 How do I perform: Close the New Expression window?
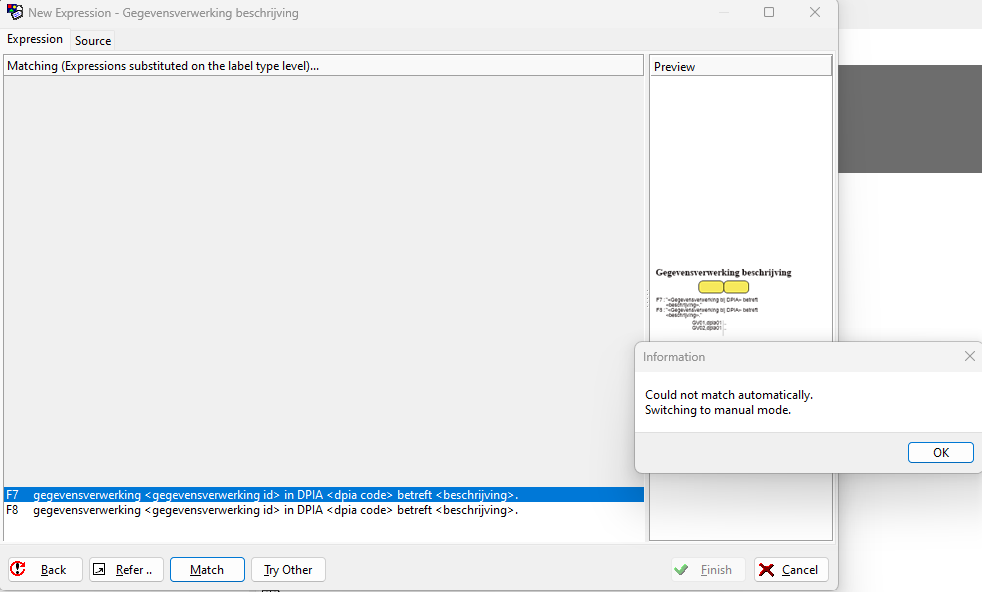815,13
